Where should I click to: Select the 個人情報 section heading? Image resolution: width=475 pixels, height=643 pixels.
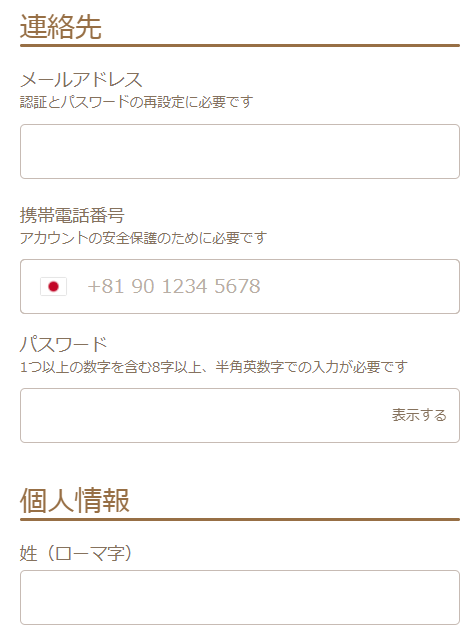pos(75,500)
